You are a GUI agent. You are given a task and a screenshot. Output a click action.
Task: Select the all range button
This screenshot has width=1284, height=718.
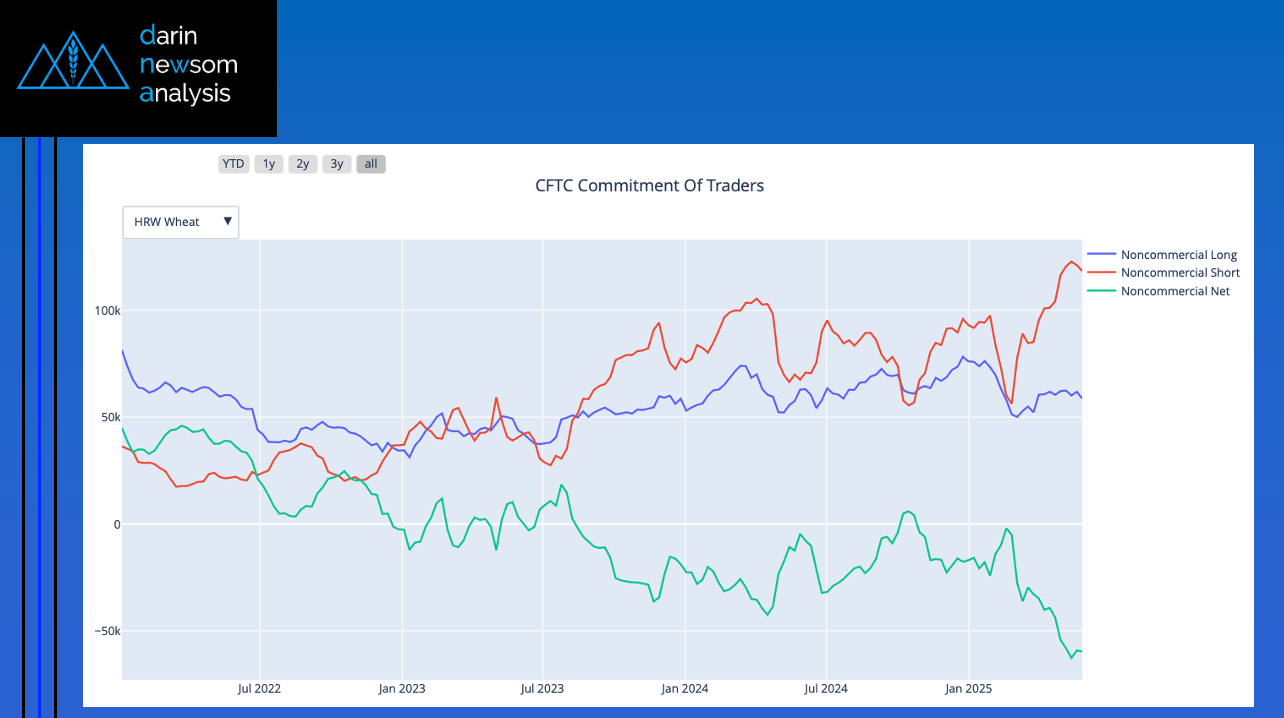371,164
